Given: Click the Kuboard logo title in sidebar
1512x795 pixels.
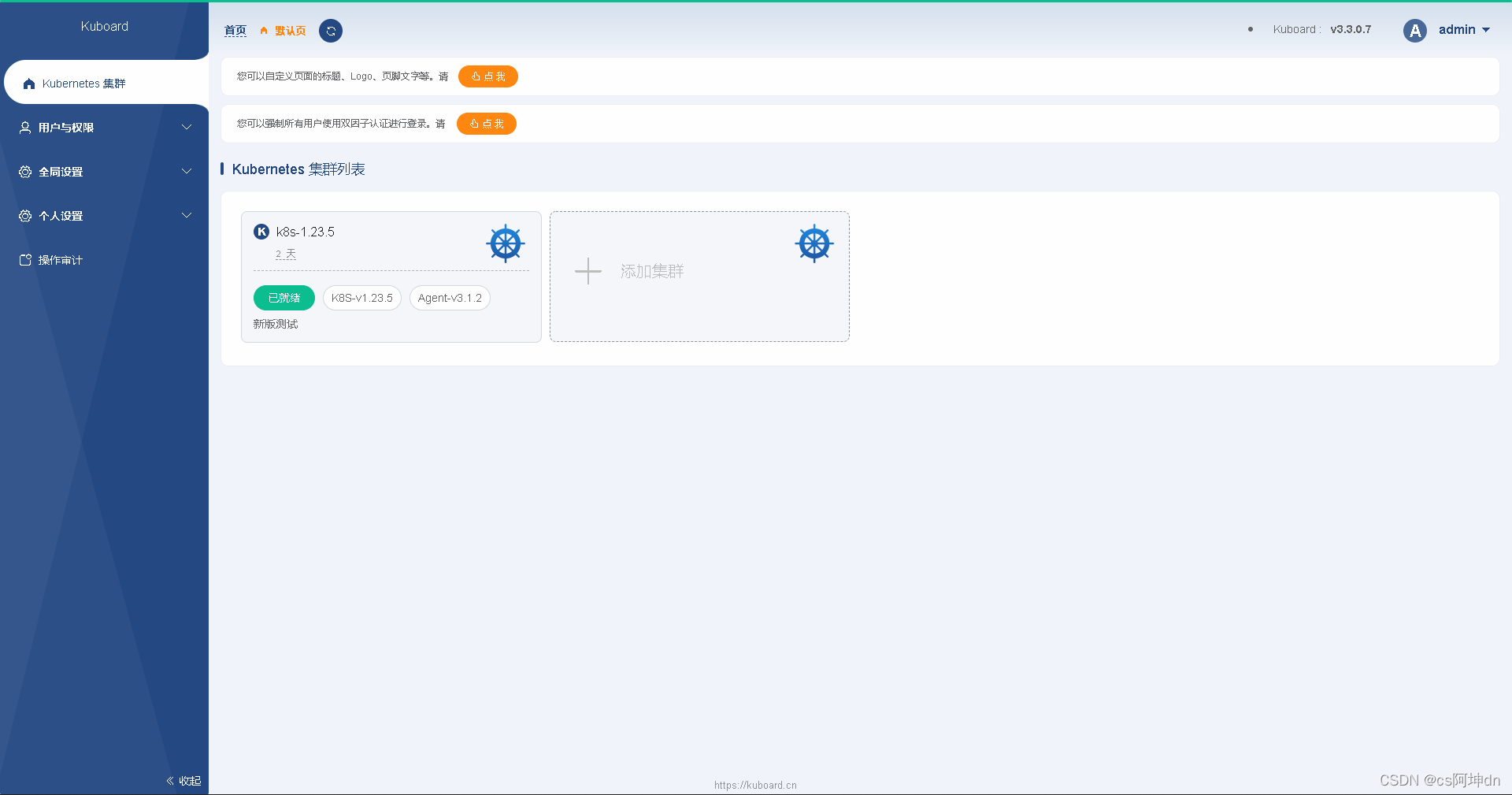Looking at the screenshot, I should pos(104,26).
